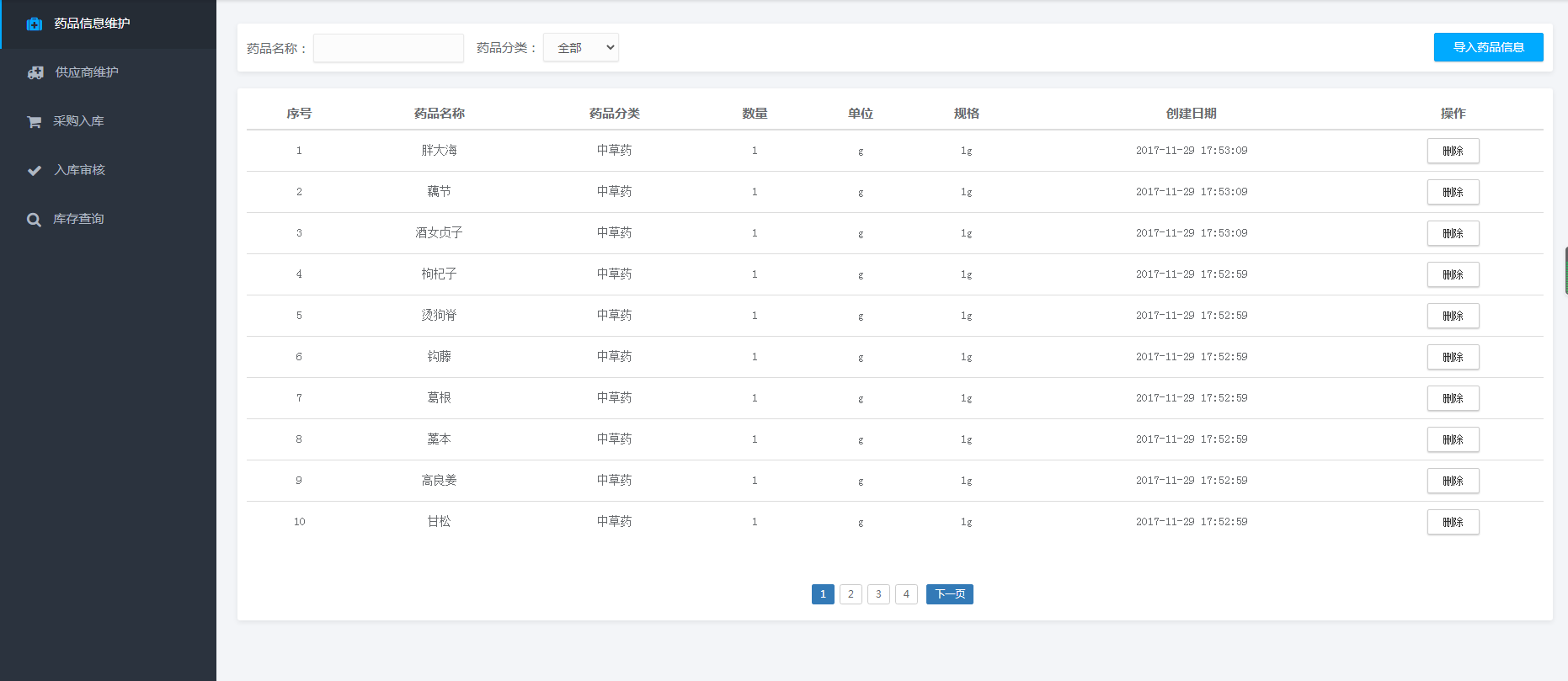Click the medkit icon beside 药品信息维护
Screen dimensions: 1568x681
[35, 24]
